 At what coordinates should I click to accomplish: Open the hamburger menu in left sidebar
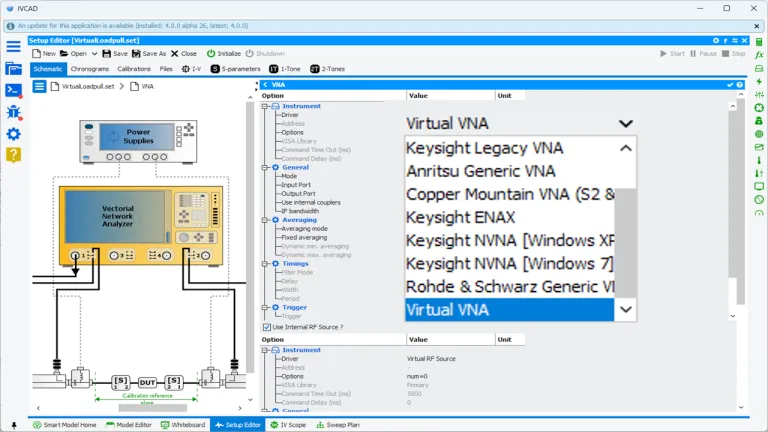[x=13, y=47]
